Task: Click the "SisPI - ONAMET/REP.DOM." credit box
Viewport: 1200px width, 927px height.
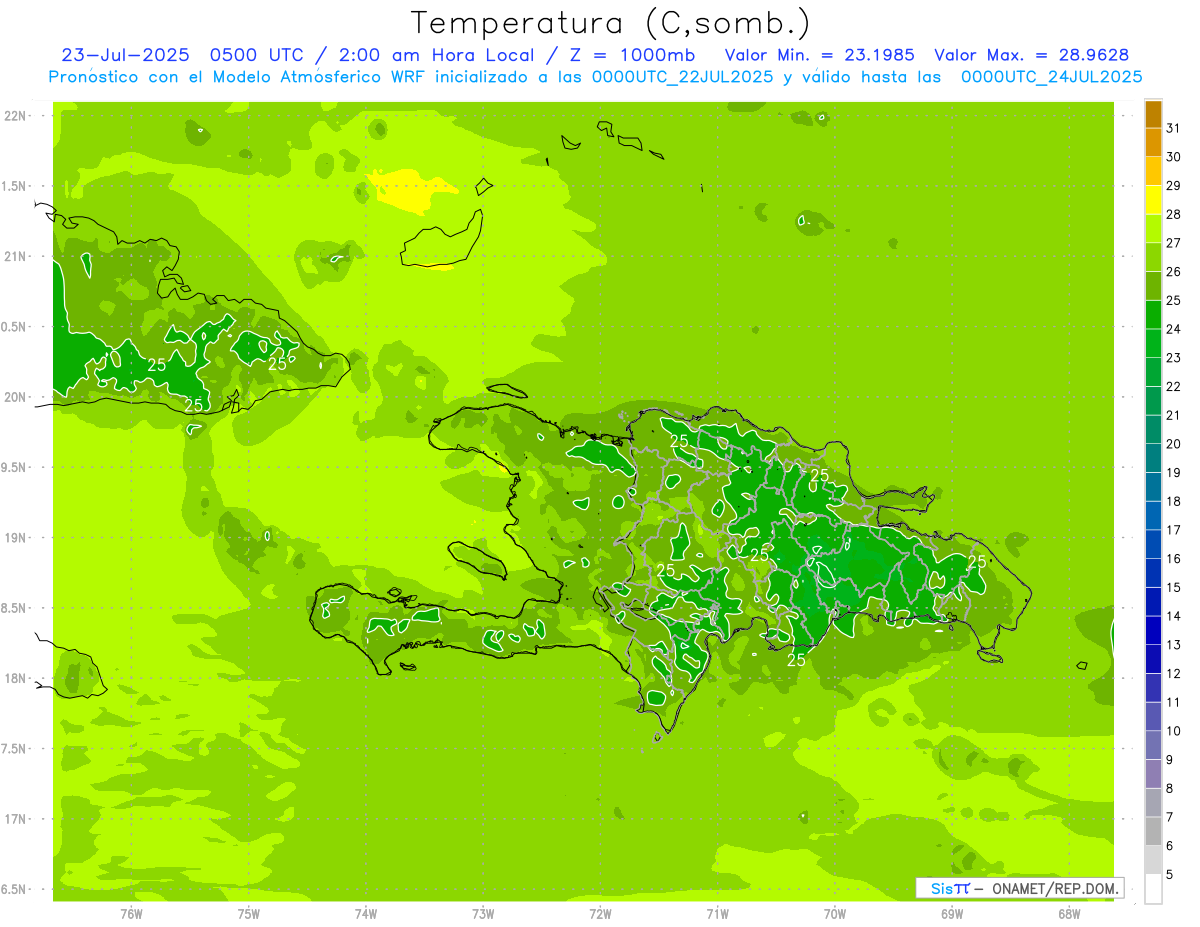Action: [x=1019, y=888]
